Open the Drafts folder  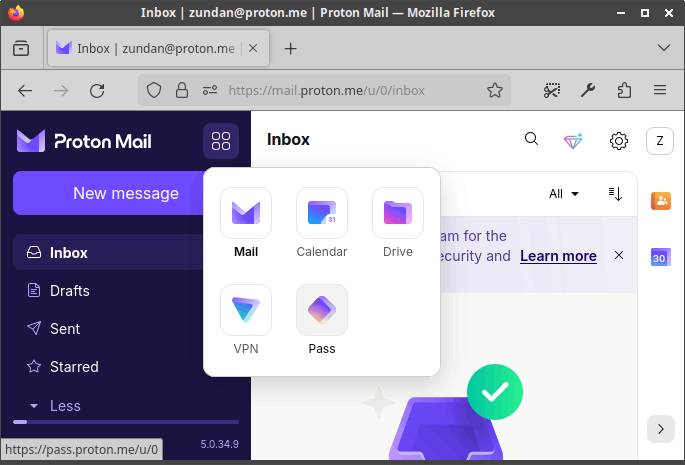coord(126,291)
